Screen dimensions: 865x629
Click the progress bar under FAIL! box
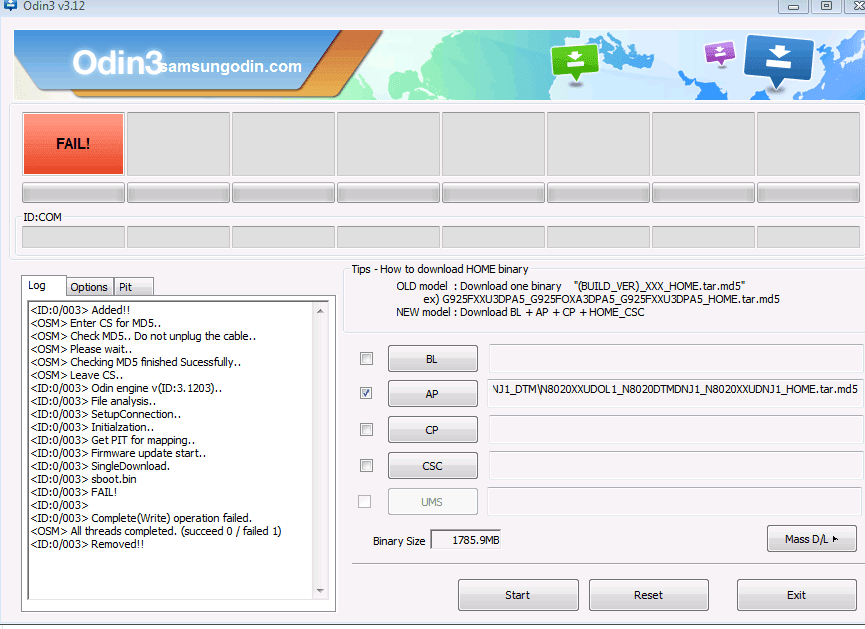73,193
